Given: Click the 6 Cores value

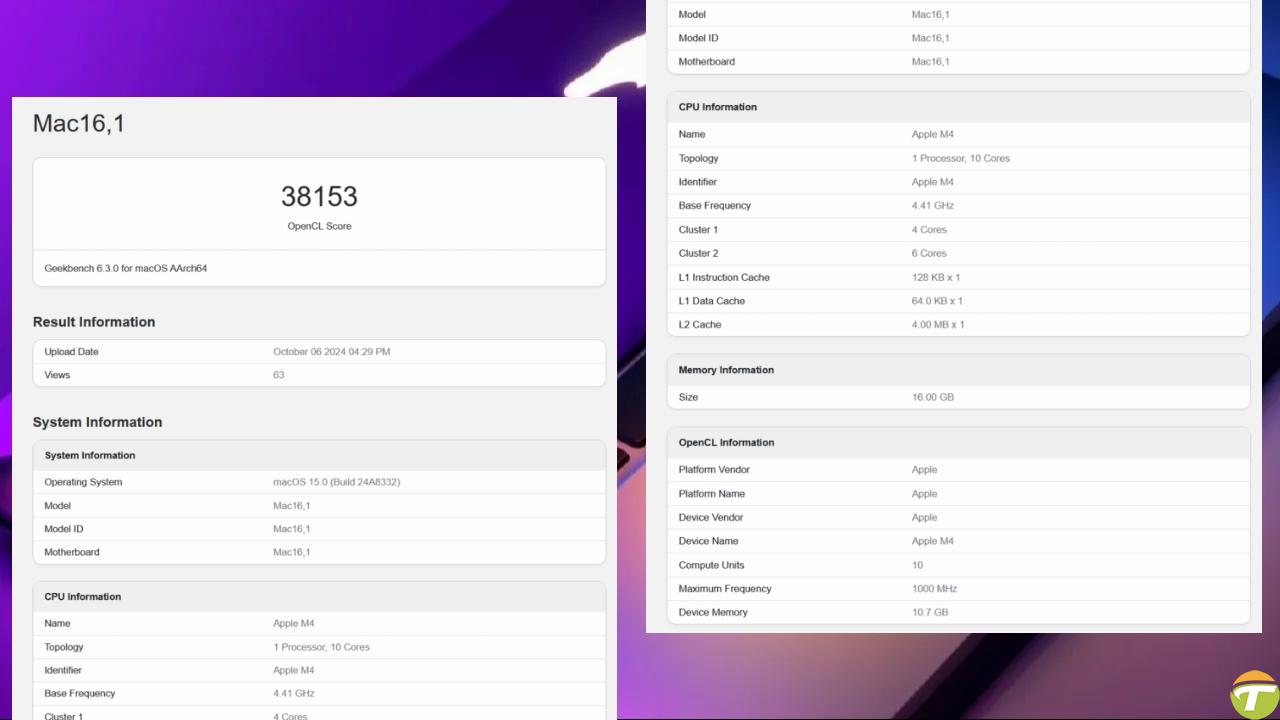Looking at the screenshot, I should 929,253.
